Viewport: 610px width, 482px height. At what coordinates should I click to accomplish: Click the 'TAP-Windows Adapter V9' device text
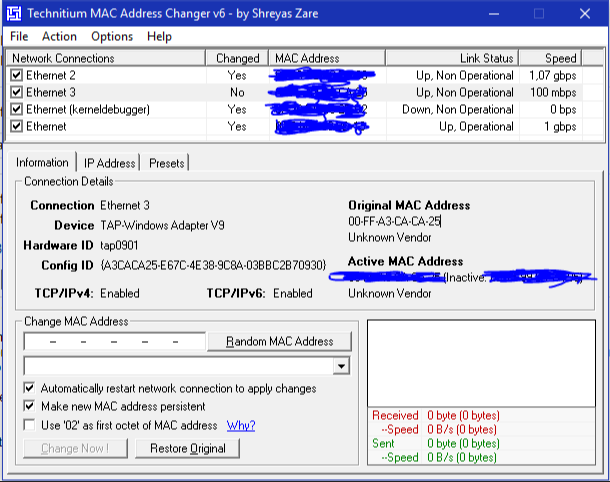[x=162, y=225]
